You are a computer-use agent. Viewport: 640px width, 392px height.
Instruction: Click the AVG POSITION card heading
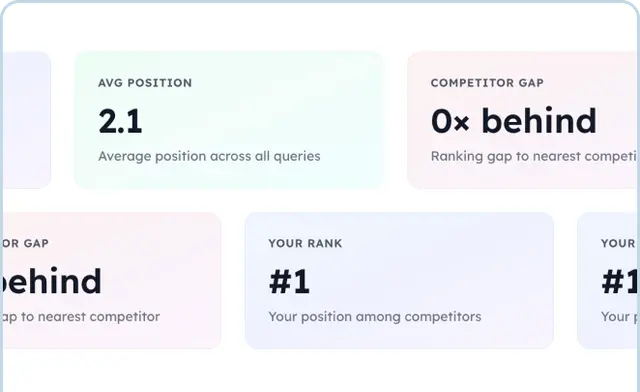pyautogui.click(x=145, y=83)
